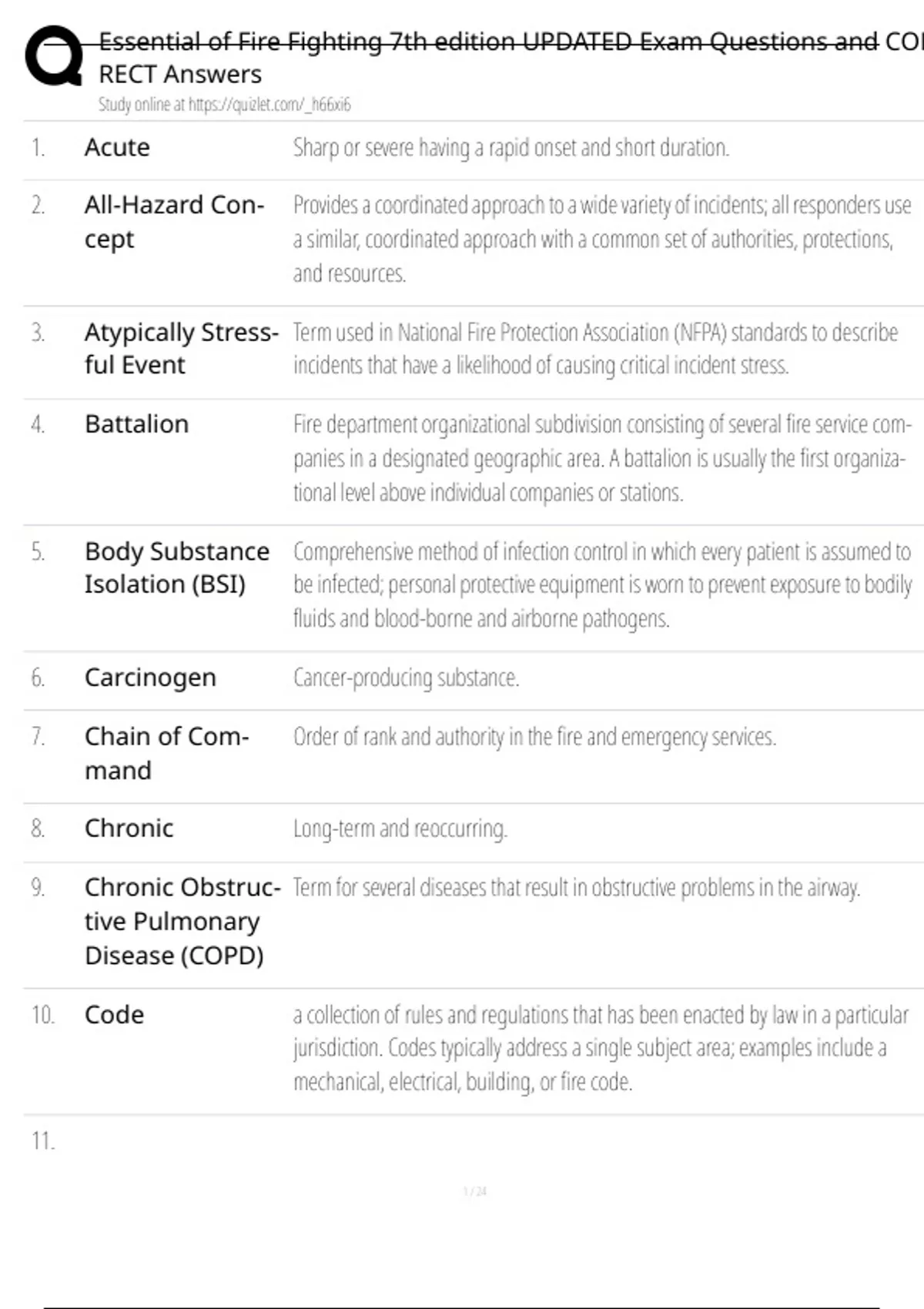This screenshot has height=1309, width=924.
Task: Select the Chain of Command term
Action: 166,753
